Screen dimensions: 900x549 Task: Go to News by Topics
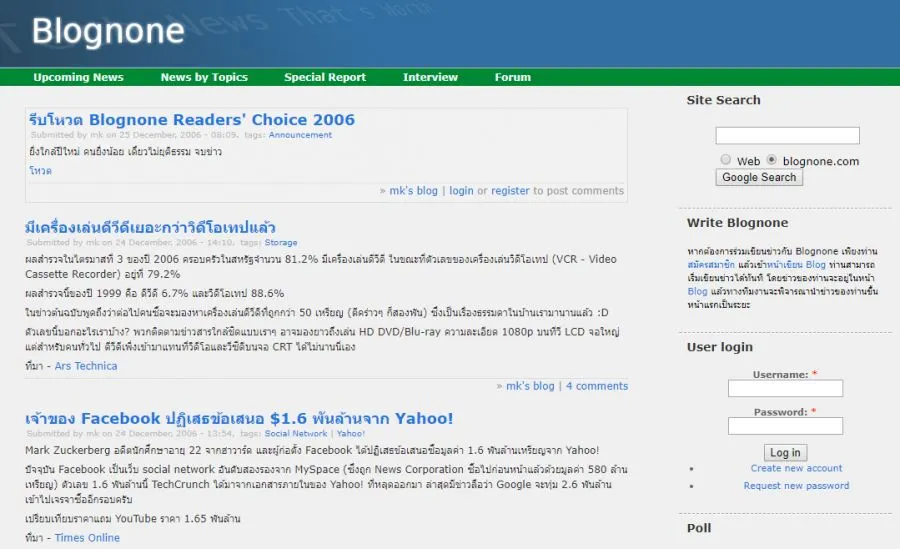[x=204, y=77]
